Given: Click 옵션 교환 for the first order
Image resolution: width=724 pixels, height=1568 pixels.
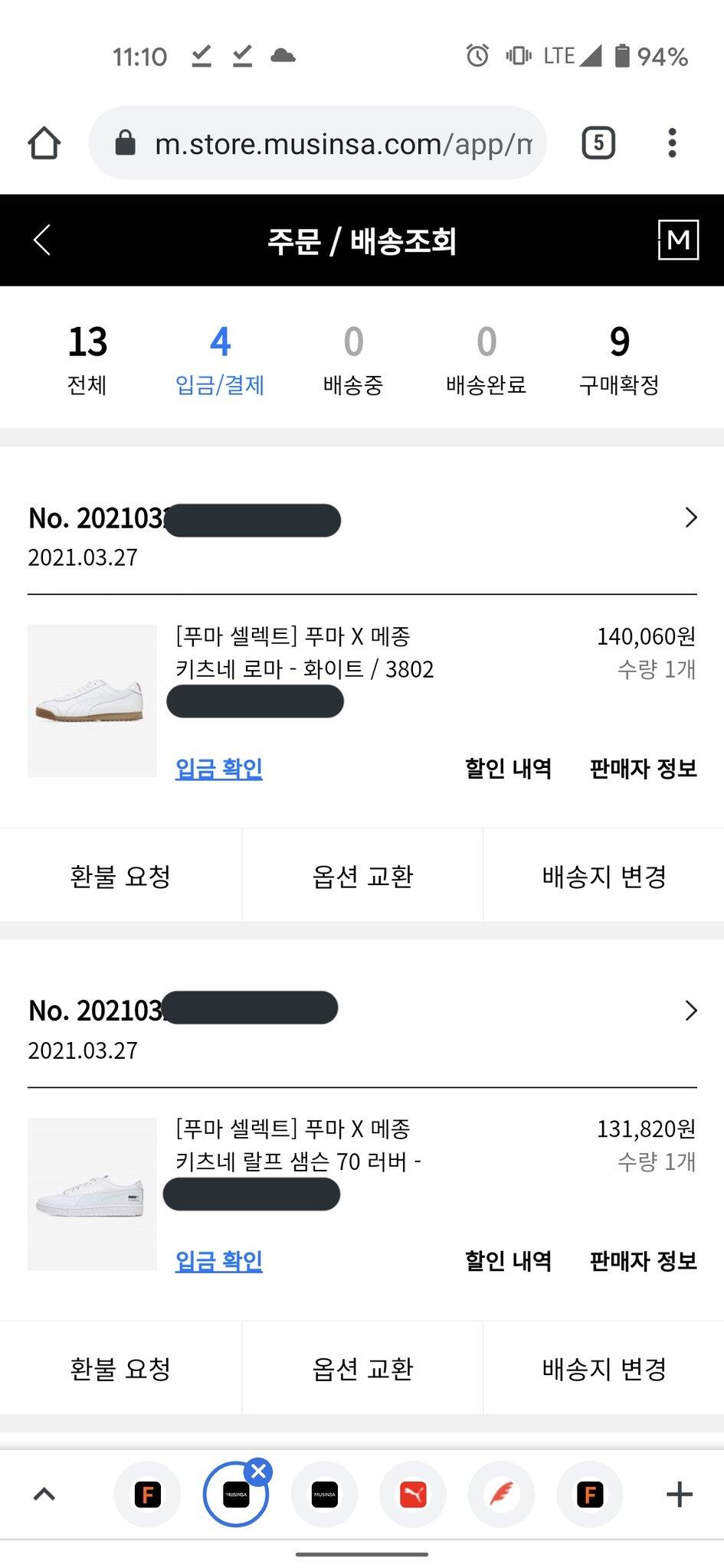Looking at the screenshot, I should click(x=362, y=876).
